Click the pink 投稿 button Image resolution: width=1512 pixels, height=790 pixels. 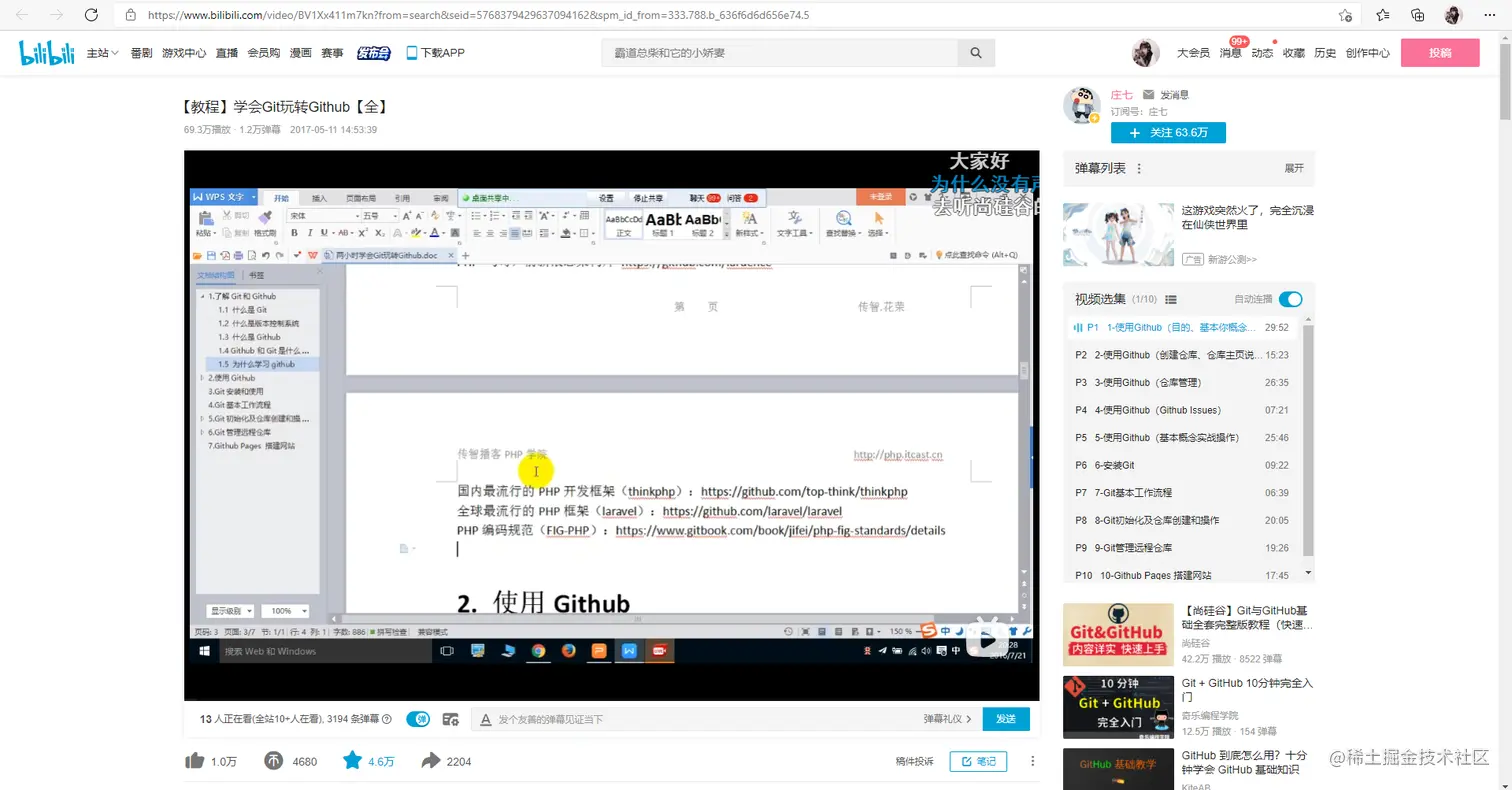click(1440, 53)
